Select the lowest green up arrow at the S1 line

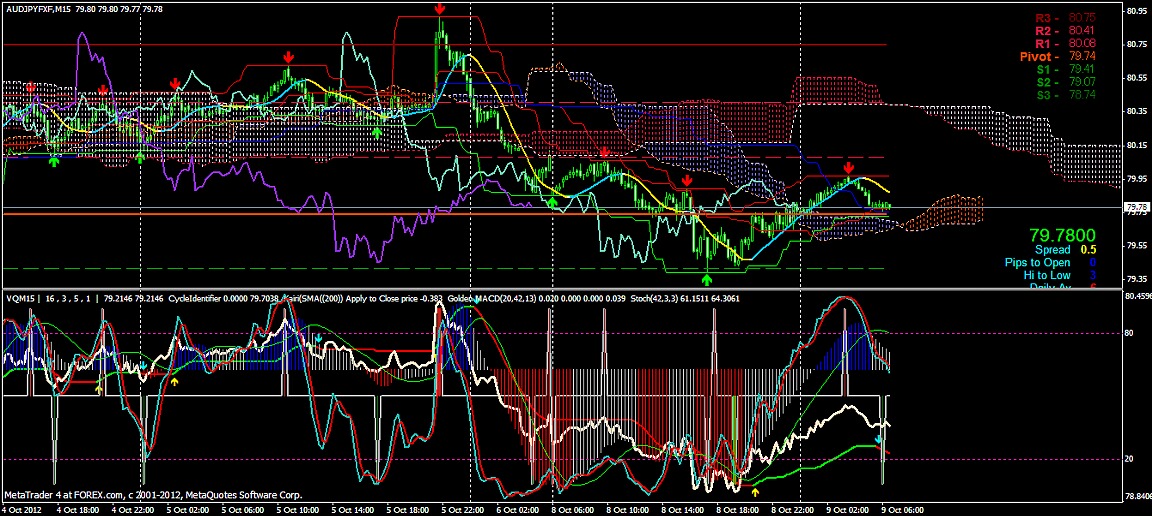click(x=707, y=279)
